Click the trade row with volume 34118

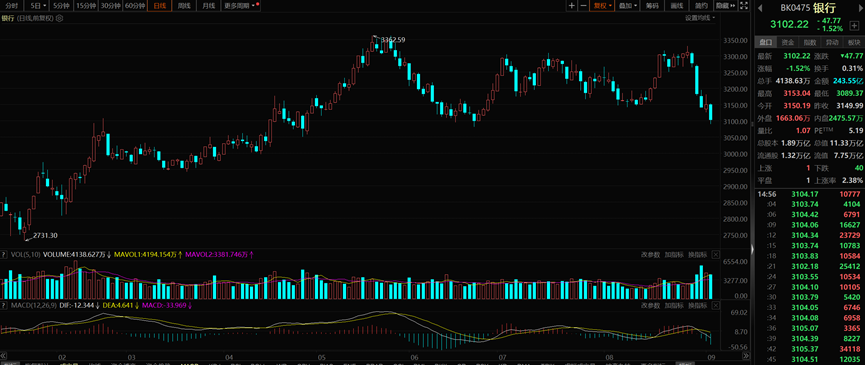pyautogui.click(x=809, y=348)
